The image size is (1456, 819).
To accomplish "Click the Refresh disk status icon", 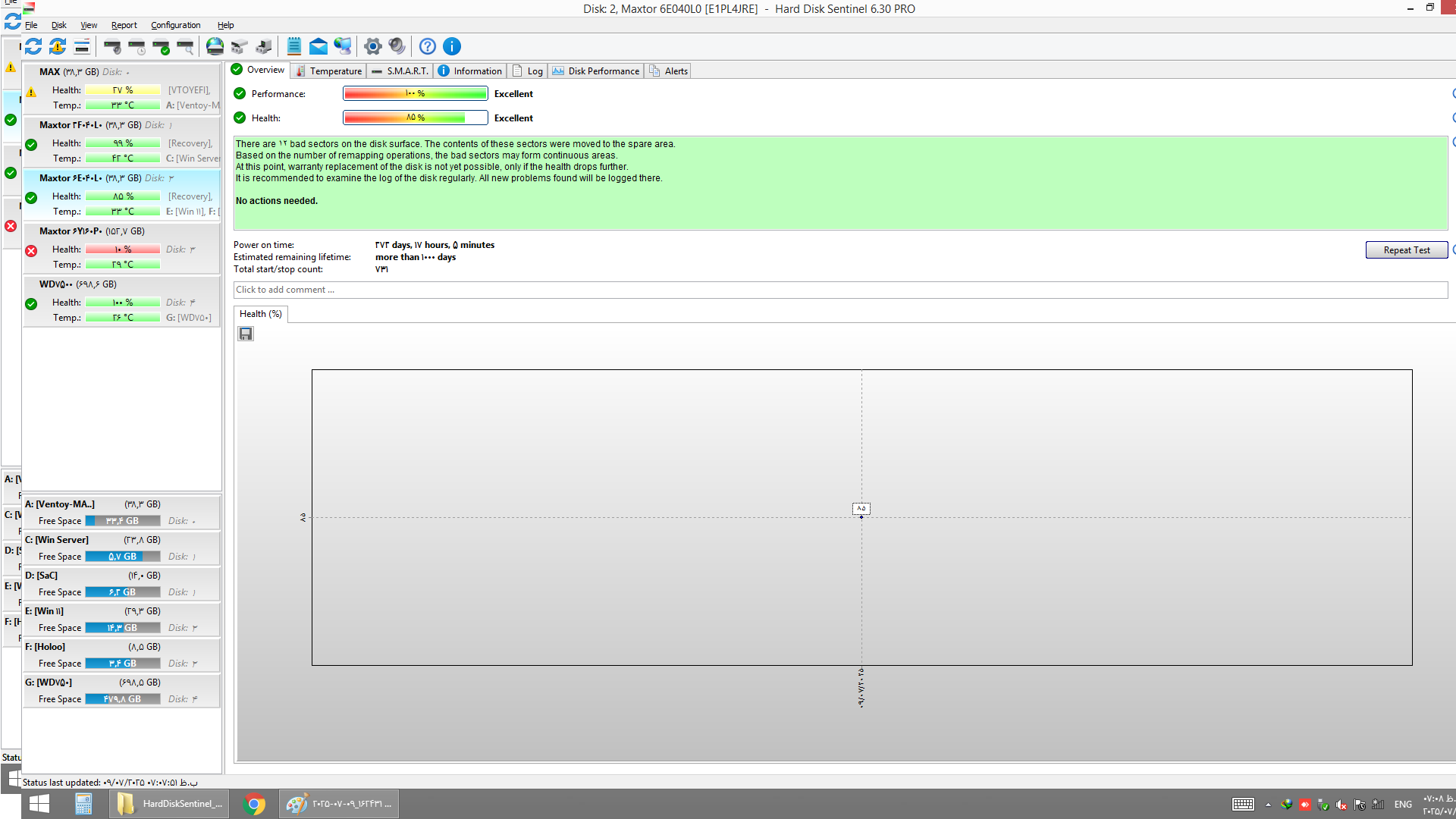I will (33, 46).
